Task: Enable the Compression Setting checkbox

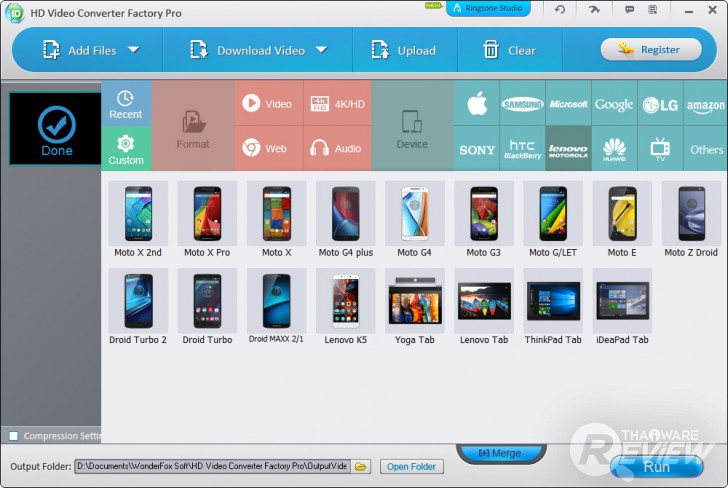Action: click(13, 436)
